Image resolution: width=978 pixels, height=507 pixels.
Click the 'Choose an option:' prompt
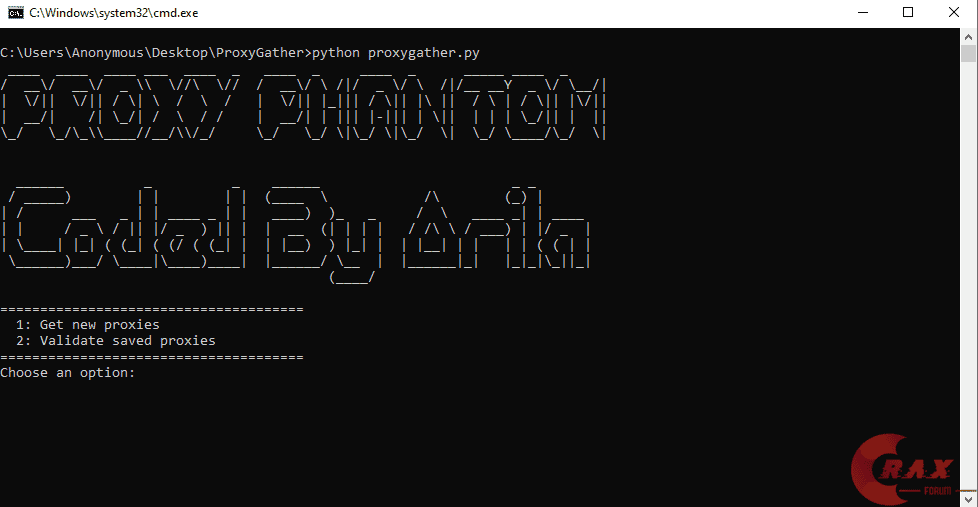67,372
